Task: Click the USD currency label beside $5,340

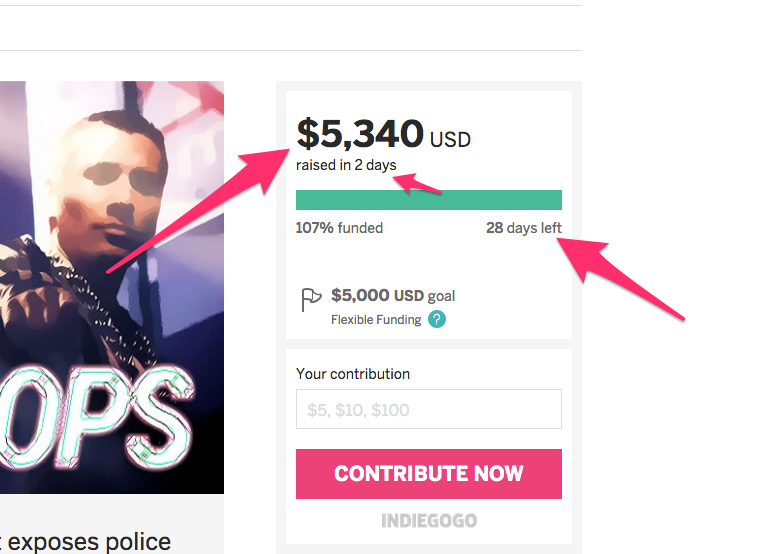Action: click(x=450, y=140)
